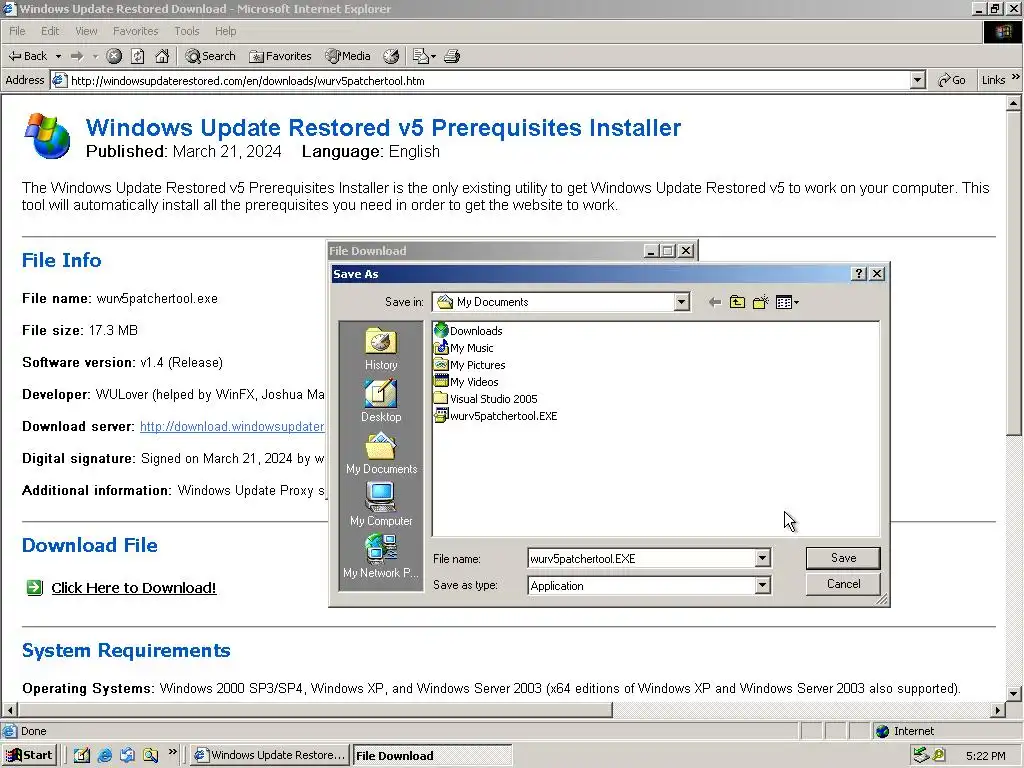Switch to File Download taskbar button

[432, 756]
